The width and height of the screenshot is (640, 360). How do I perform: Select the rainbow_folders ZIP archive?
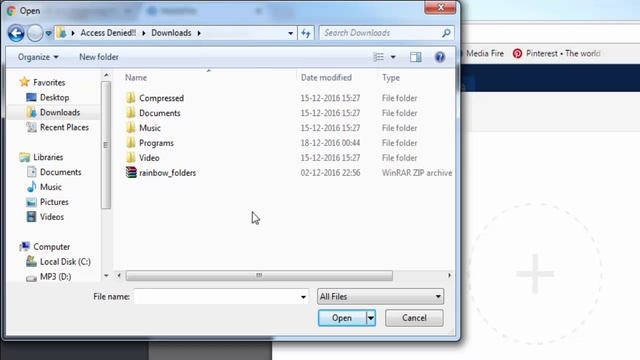(167, 173)
